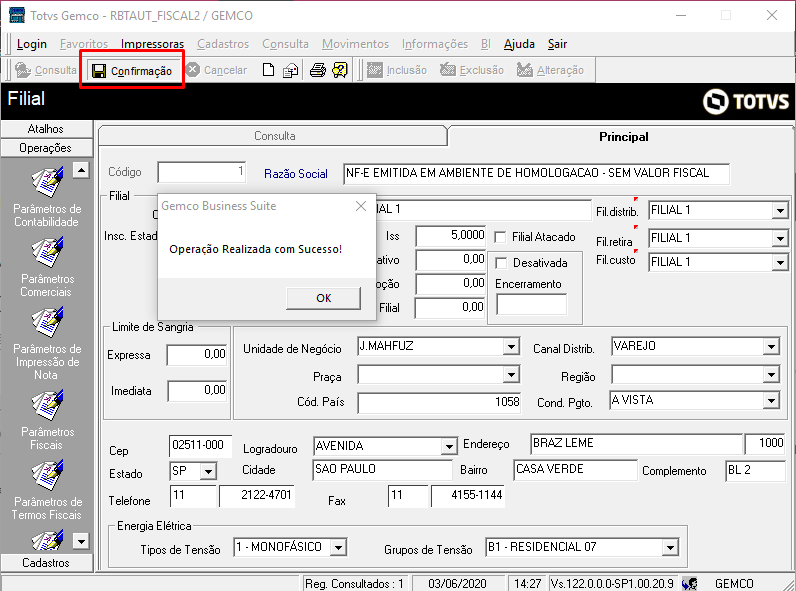
Task: Open the Ajuda menu
Action: (519, 44)
